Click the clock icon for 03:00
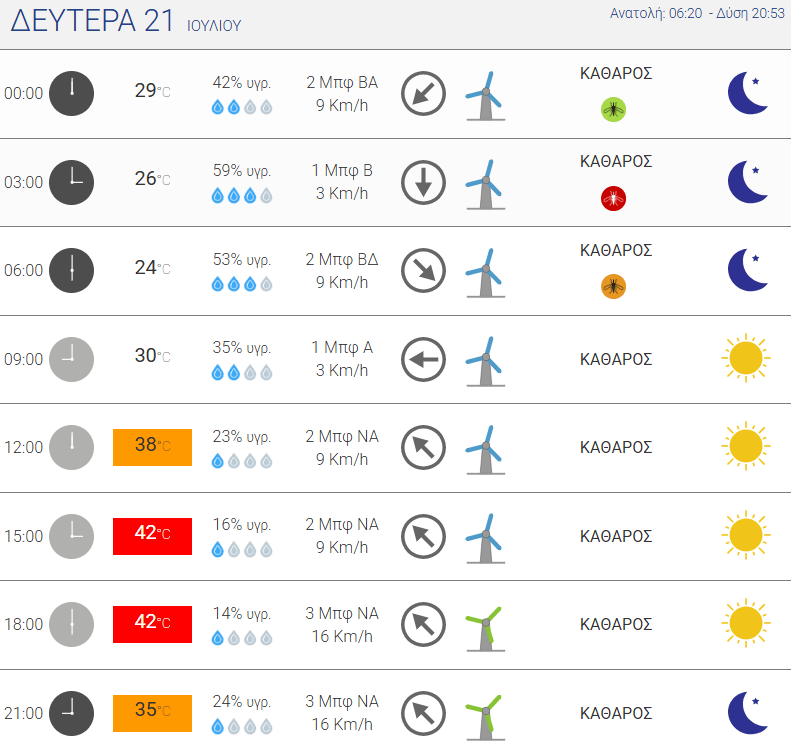Screen dimensions: 791x746 [x=71, y=182]
